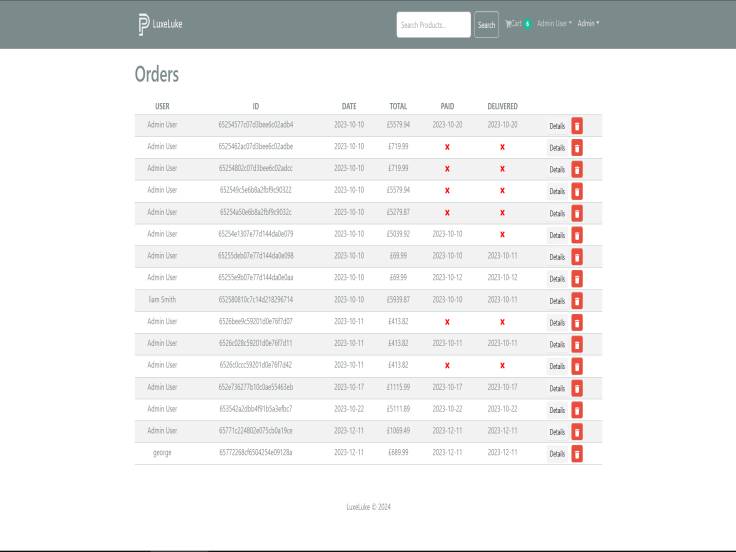View Details of the £5279.87 order
Viewport: 736px width, 552px height.
tap(557, 213)
